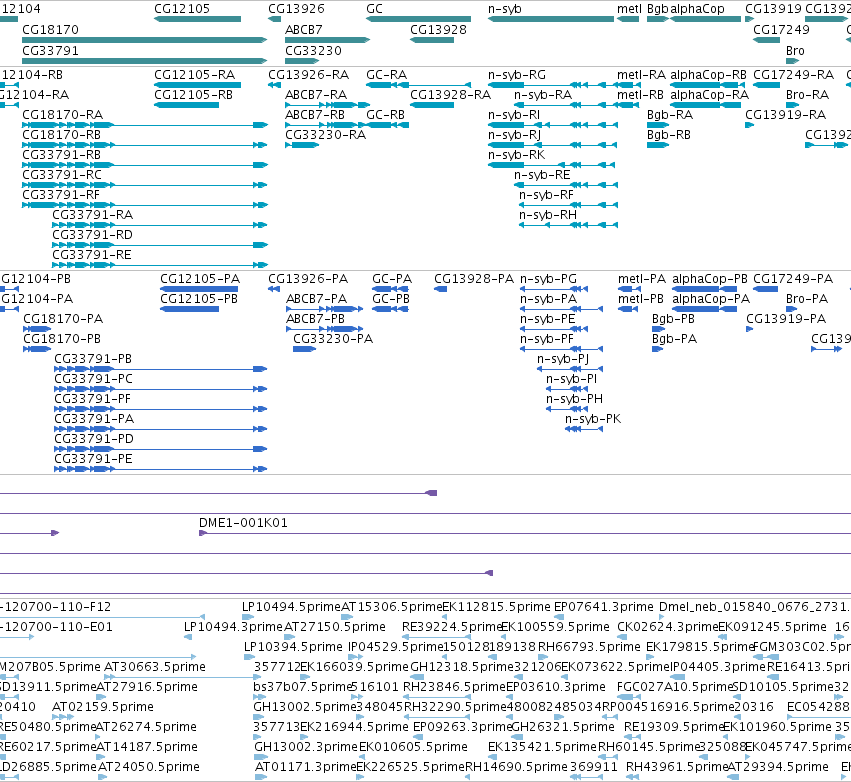This screenshot has width=851, height=782.
Task: Select the CG13926-RA transcript label
Action: 309,74
